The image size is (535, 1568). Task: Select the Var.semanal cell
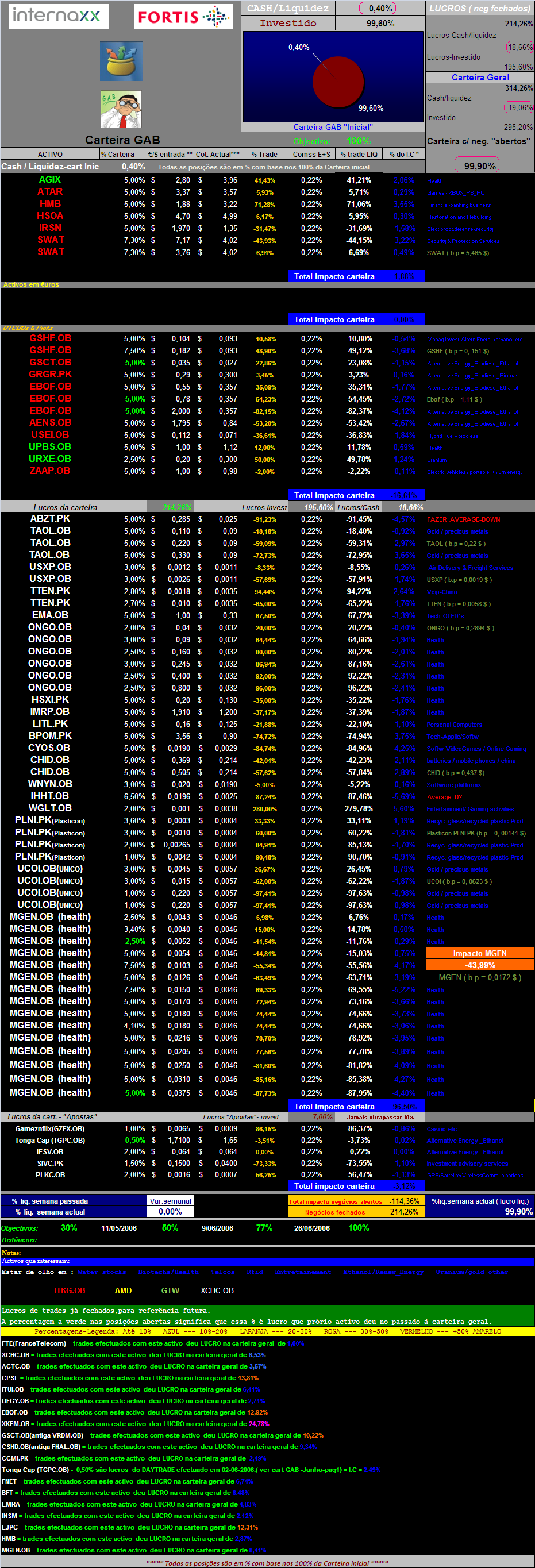tap(171, 1201)
